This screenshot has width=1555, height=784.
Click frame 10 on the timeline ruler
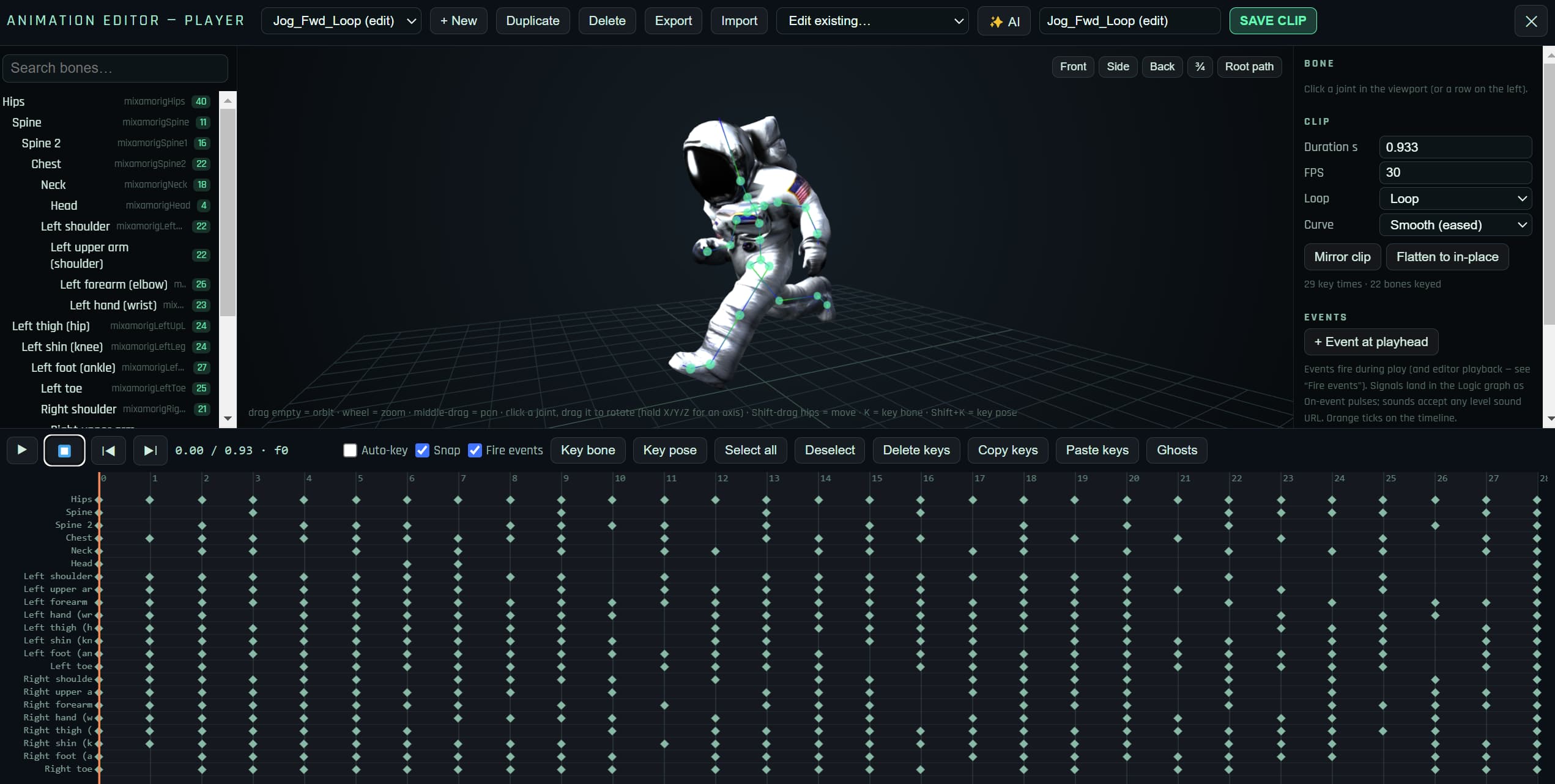click(620, 478)
